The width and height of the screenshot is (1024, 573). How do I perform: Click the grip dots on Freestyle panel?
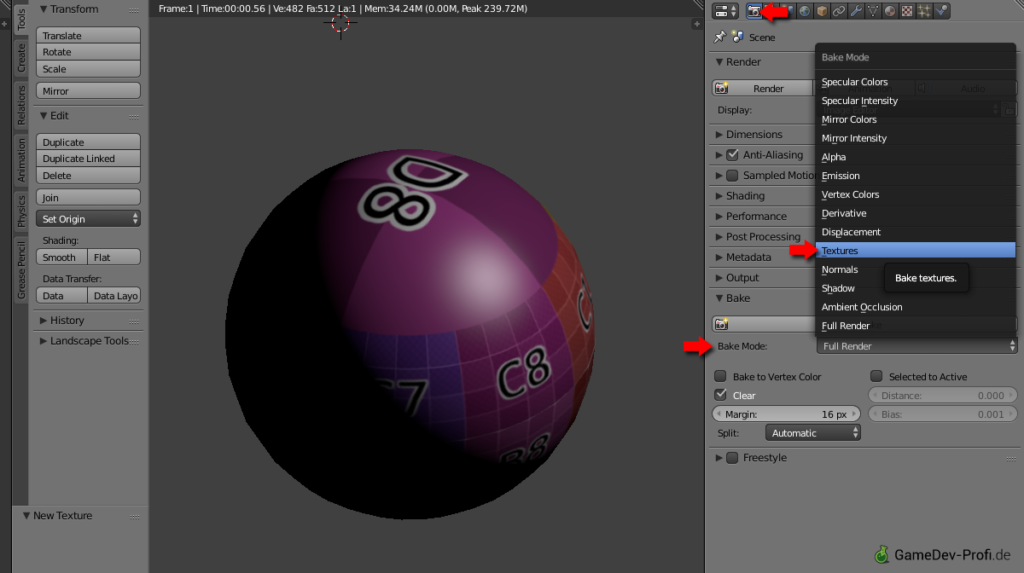[1011, 458]
